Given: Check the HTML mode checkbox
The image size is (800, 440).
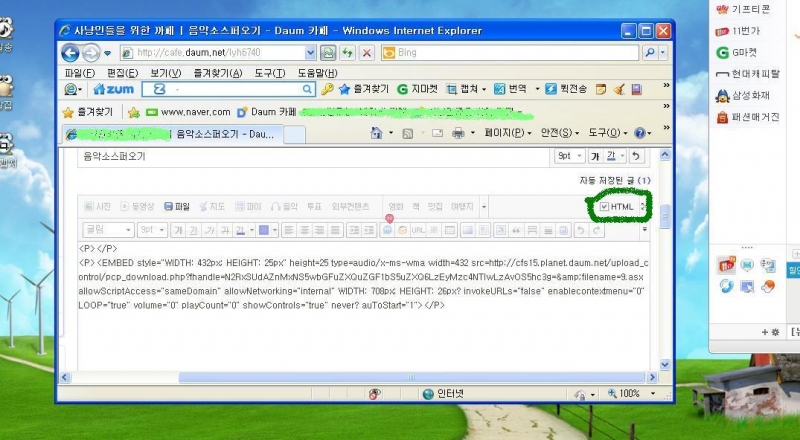Looking at the screenshot, I should point(604,206).
